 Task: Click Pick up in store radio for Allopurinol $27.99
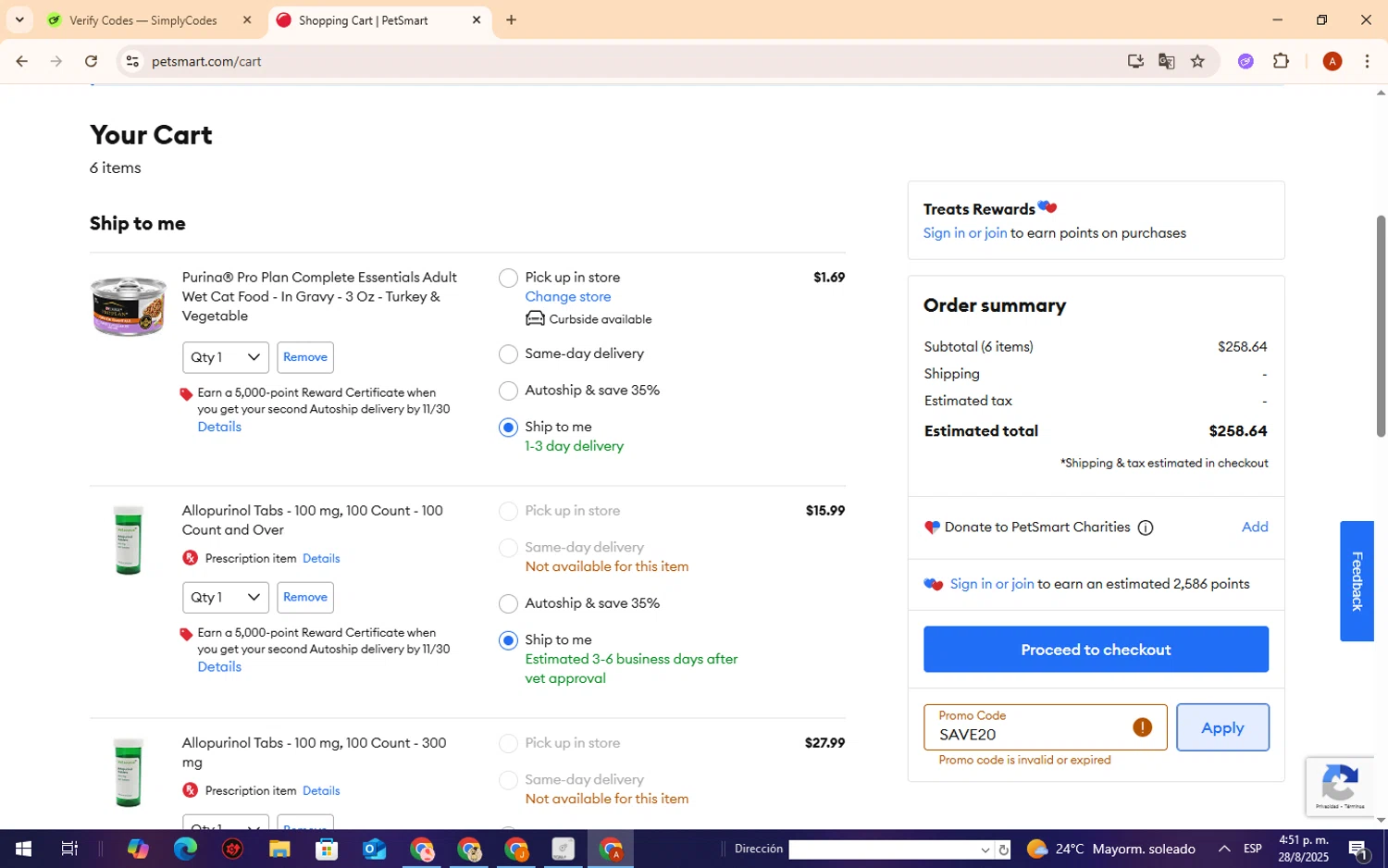508,743
